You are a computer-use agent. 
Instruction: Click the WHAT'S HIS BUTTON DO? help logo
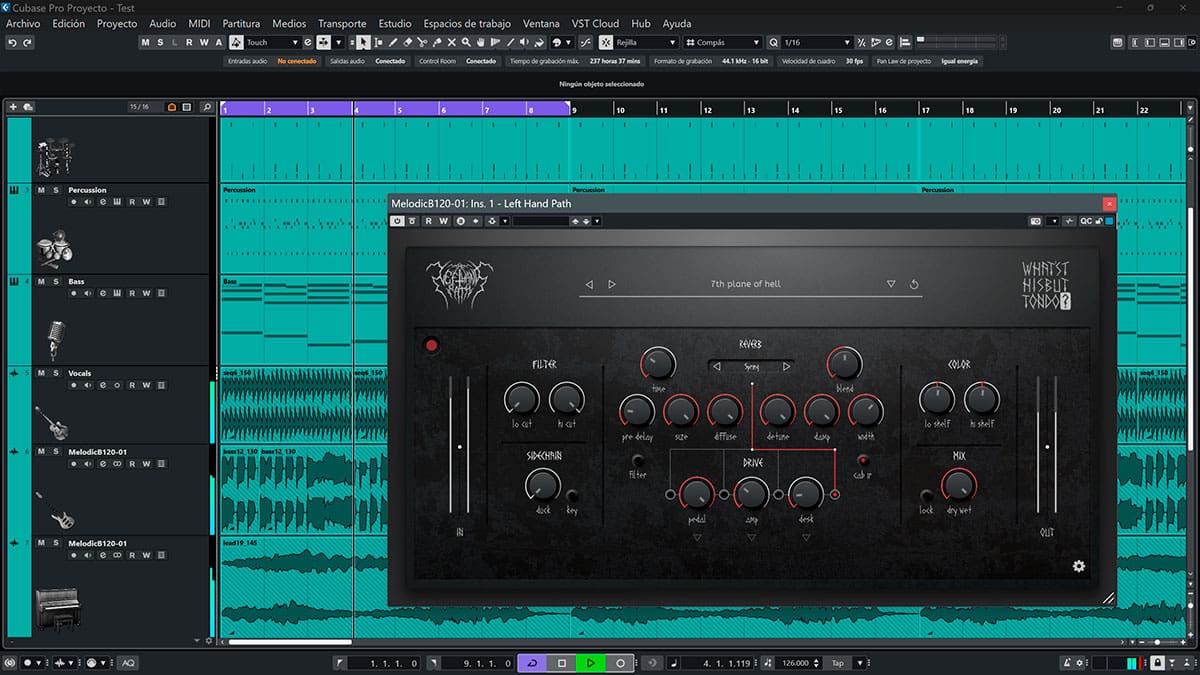pos(1046,285)
